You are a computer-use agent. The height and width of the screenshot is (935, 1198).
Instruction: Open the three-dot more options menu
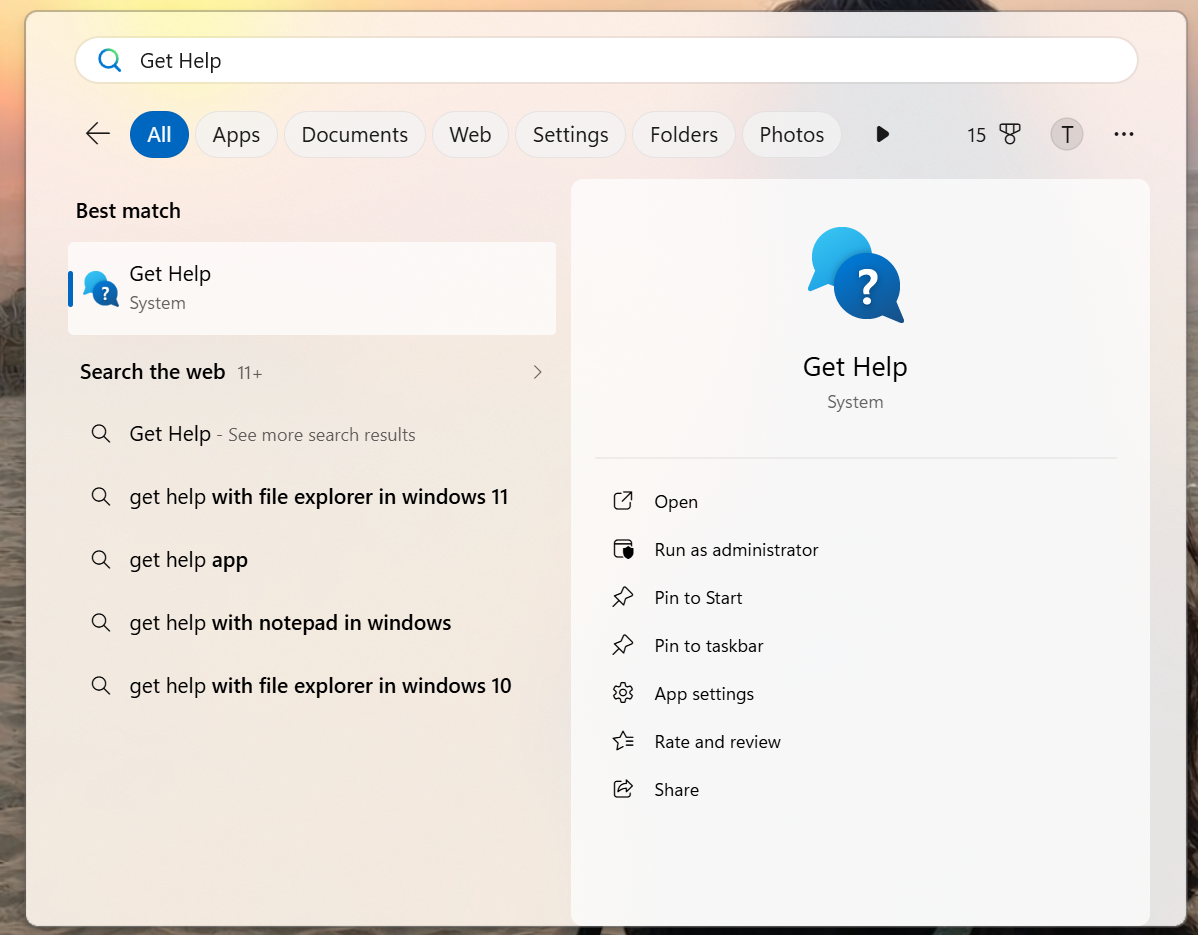(1123, 134)
